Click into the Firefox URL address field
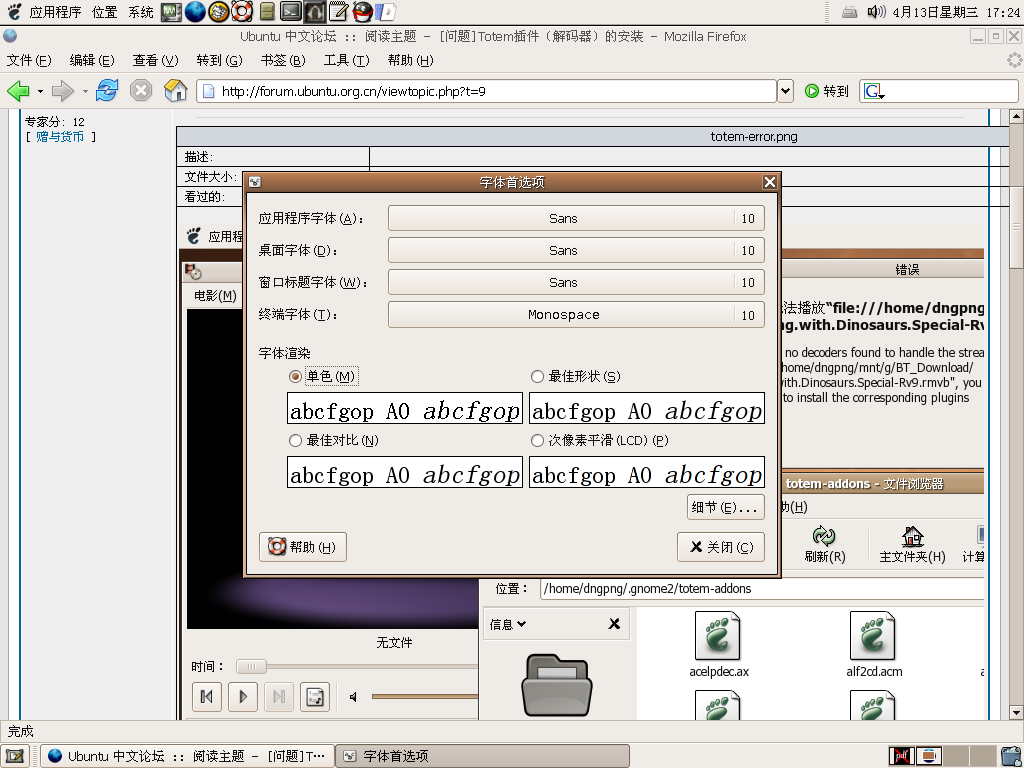The width and height of the screenshot is (1024, 768). point(487,91)
